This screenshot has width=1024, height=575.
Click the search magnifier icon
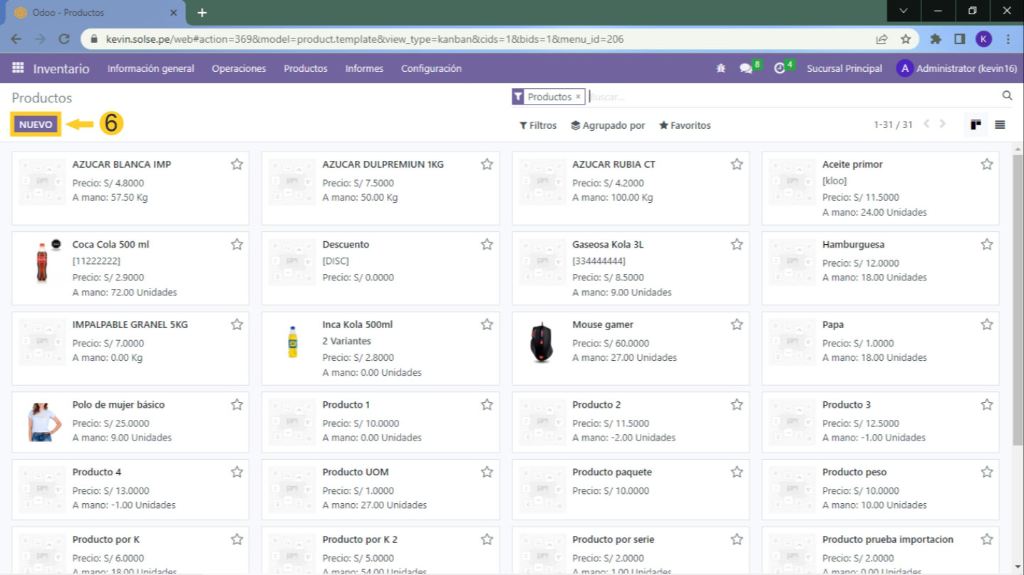[x=1007, y=96]
